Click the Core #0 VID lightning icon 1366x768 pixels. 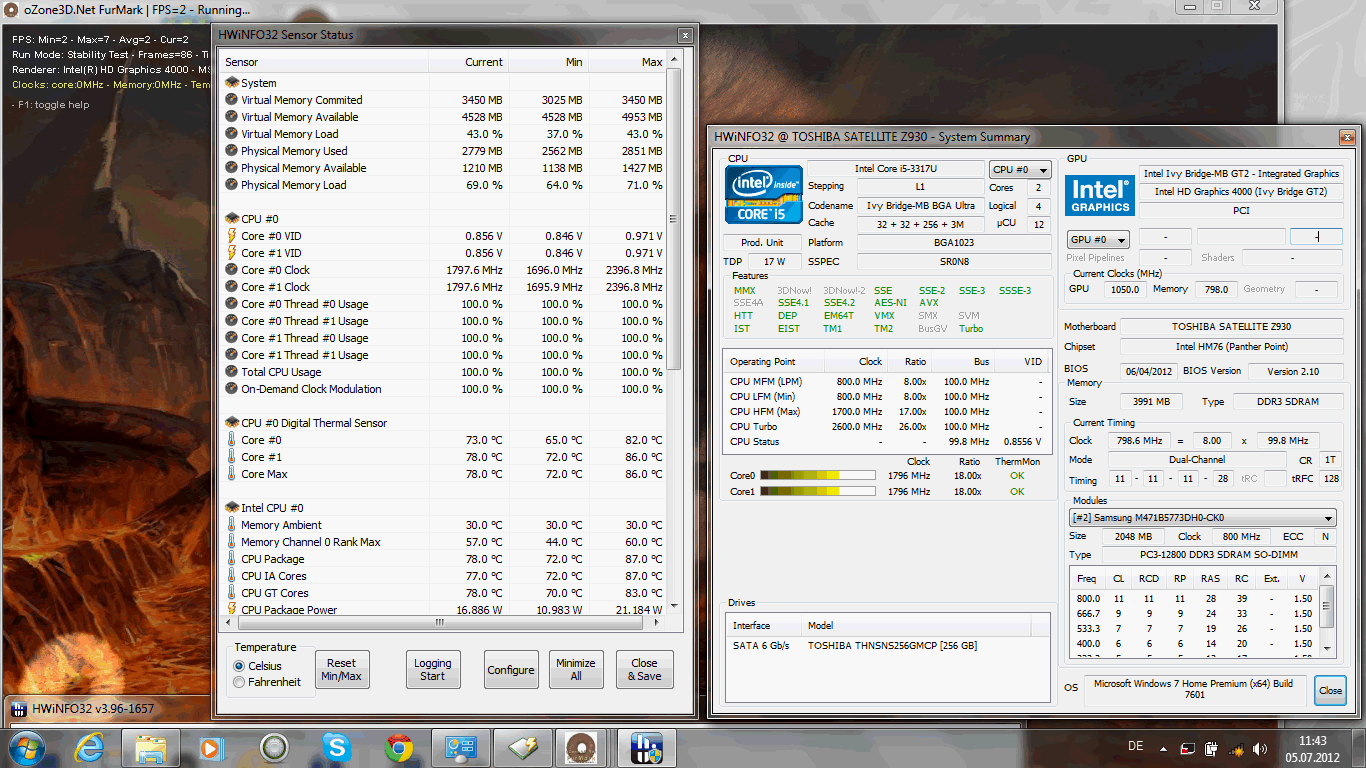[x=232, y=236]
